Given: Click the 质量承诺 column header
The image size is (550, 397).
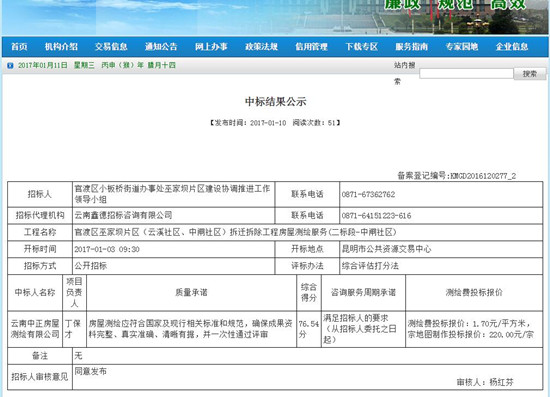Looking at the screenshot, I should coord(192,292).
